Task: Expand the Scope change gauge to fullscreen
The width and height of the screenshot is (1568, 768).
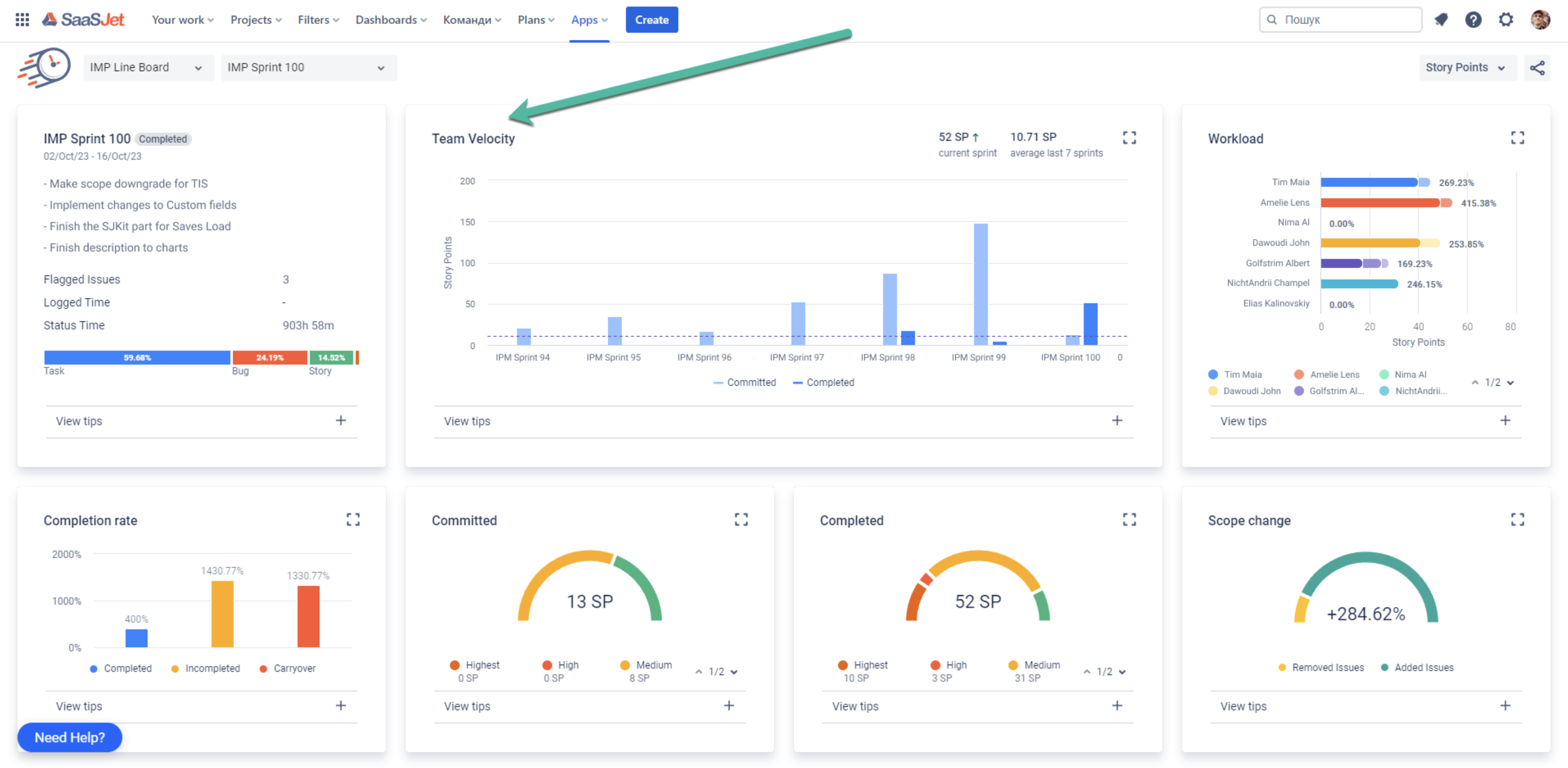Action: [1517, 519]
